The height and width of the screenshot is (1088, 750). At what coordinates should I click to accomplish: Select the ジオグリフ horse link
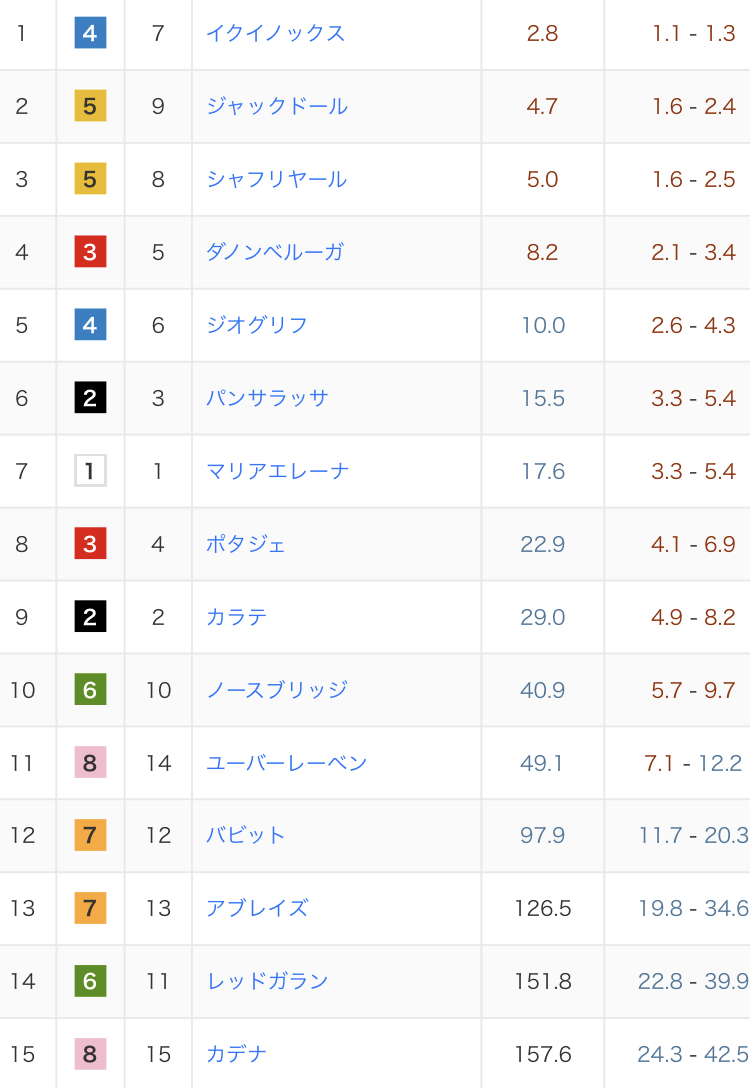coord(256,325)
